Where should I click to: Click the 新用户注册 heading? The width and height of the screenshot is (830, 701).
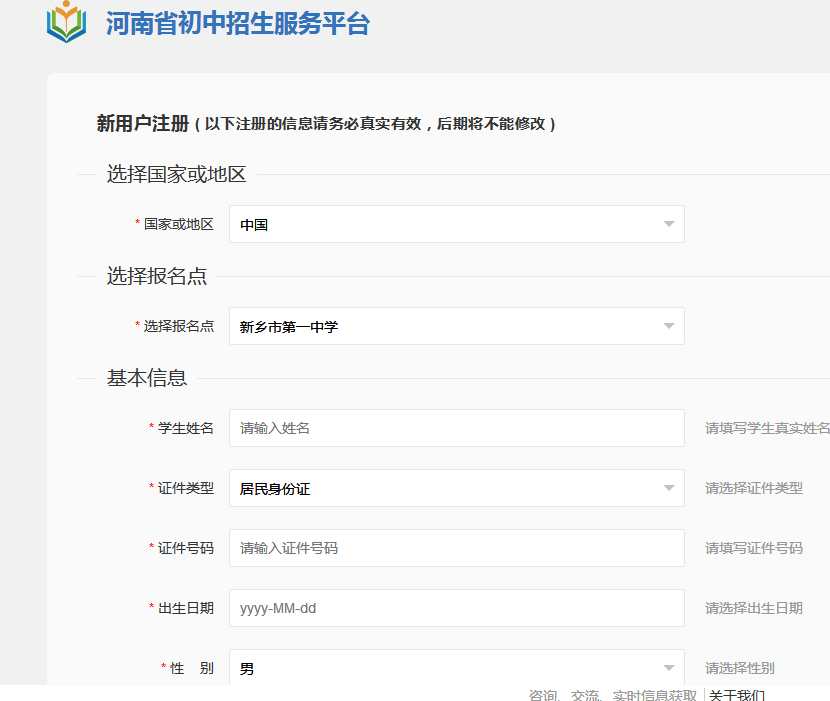pyautogui.click(x=142, y=124)
